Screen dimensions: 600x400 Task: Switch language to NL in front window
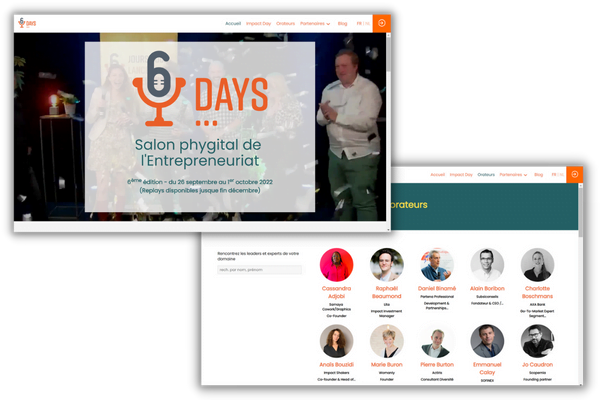[x=367, y=23]
